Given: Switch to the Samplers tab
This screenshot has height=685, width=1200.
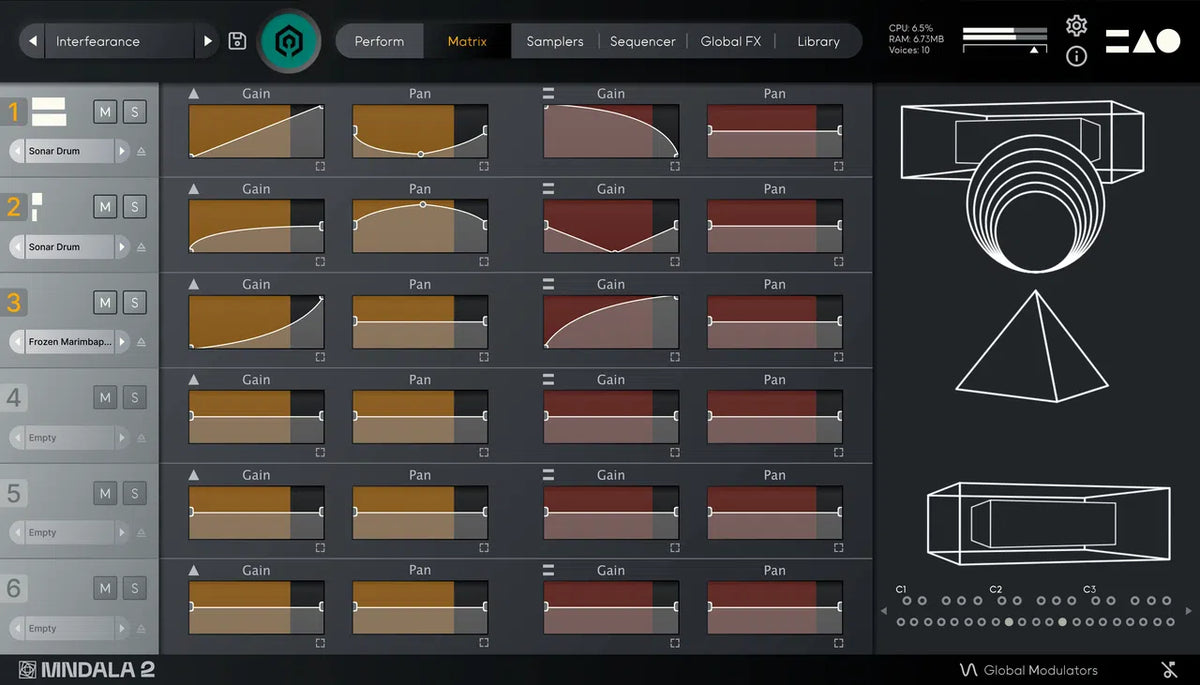Looking at the screenshot, I should pos(555,41).
